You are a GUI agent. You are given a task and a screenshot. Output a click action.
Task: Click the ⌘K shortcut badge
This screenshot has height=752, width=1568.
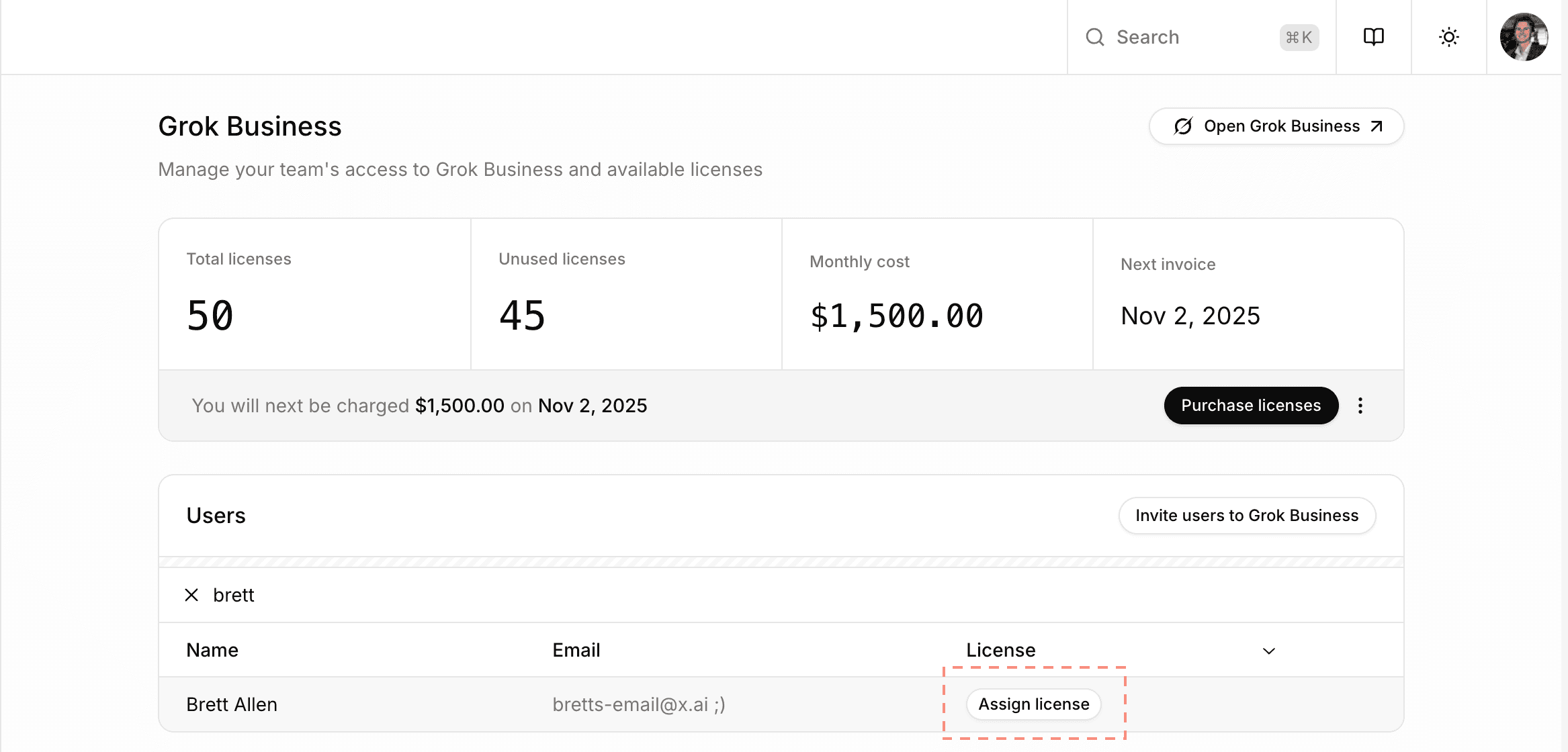pos(1299,38)
